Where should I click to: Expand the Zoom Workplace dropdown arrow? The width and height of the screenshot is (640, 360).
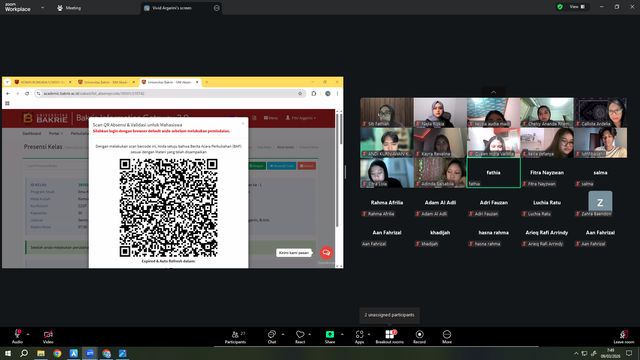coord(42,7)
